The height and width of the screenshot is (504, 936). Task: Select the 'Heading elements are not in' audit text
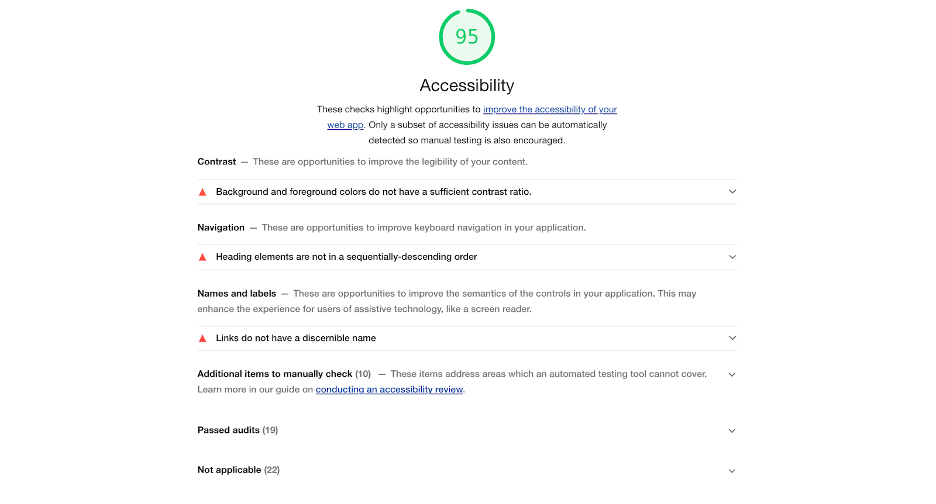(x=346, y=257)
